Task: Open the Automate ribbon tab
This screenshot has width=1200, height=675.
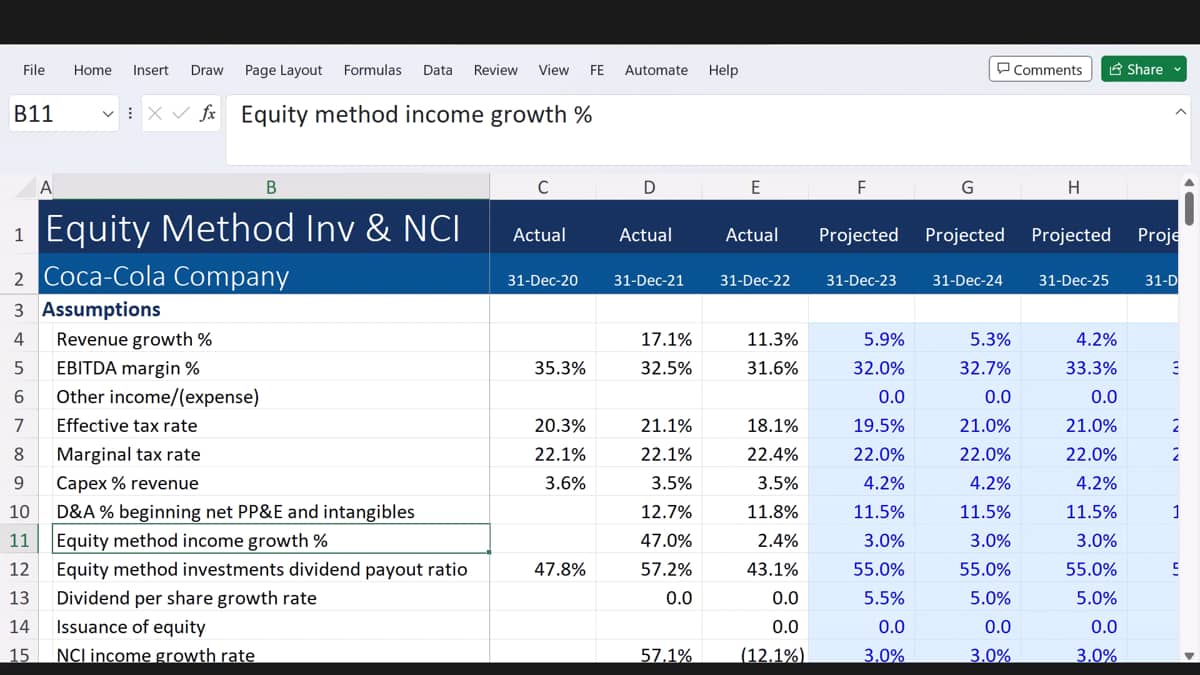Action: (x=656, y=70)
